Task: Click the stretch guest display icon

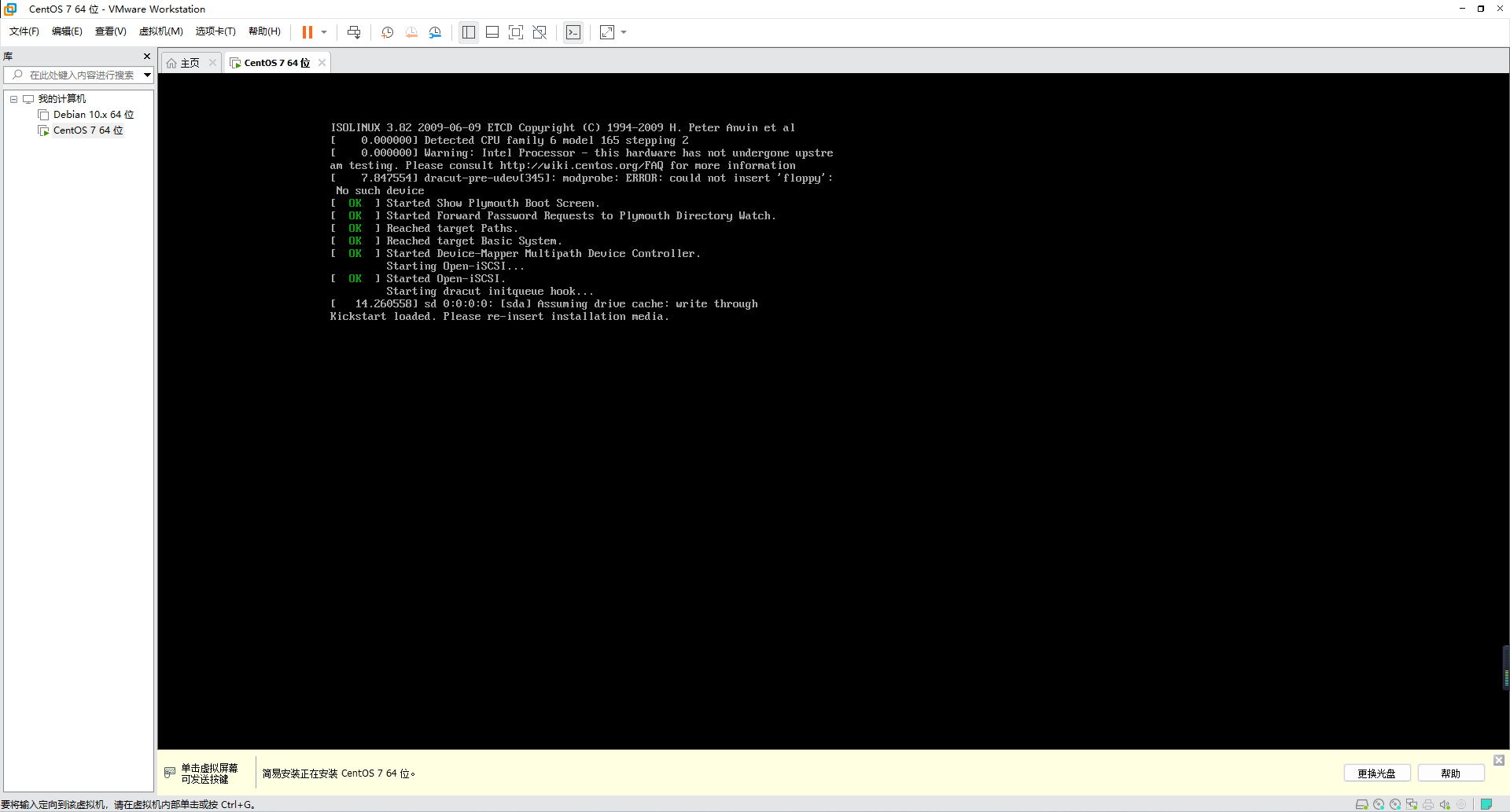Action: click(607, 32)
